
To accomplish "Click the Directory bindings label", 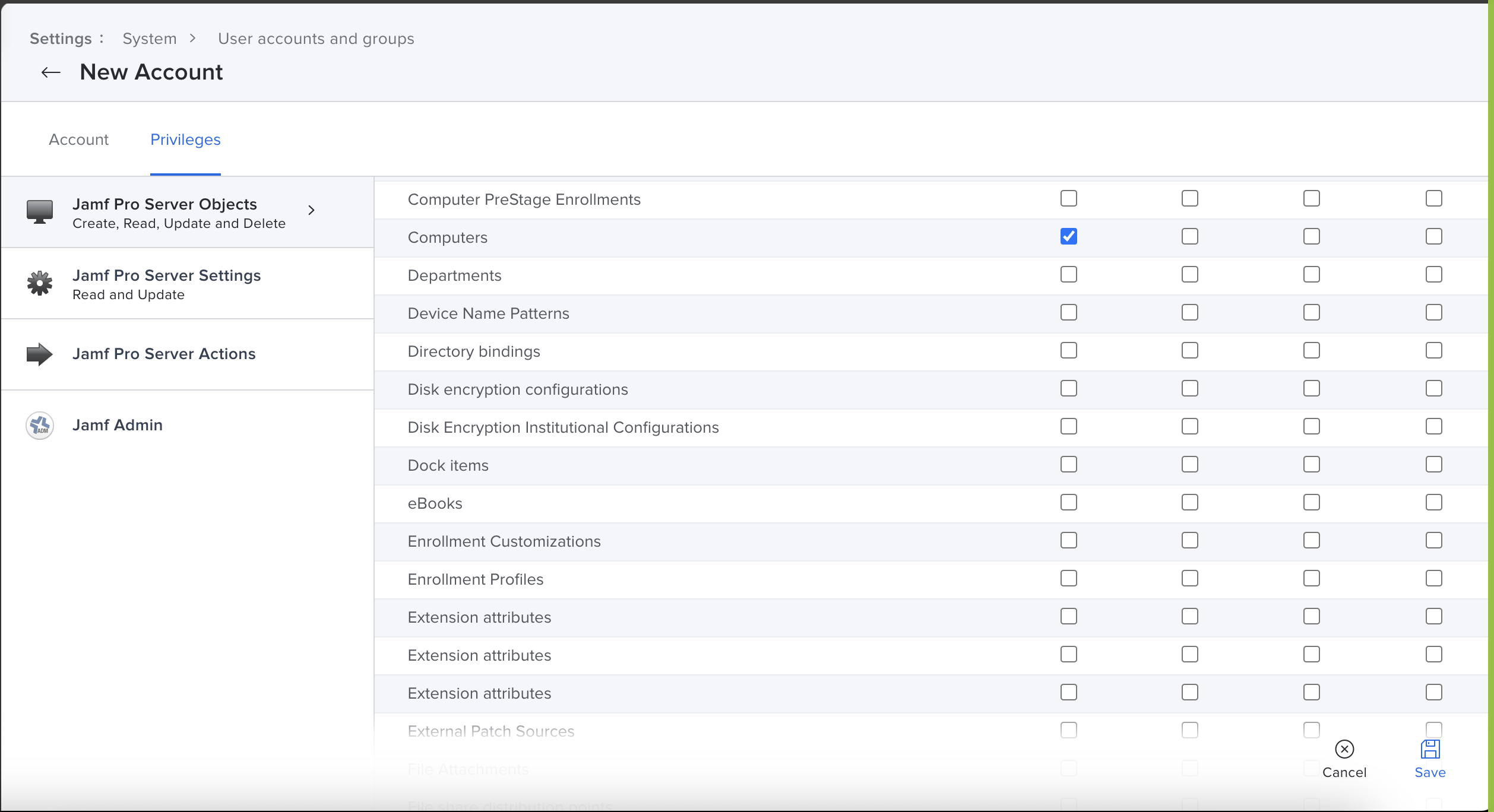I will [474, 351].
